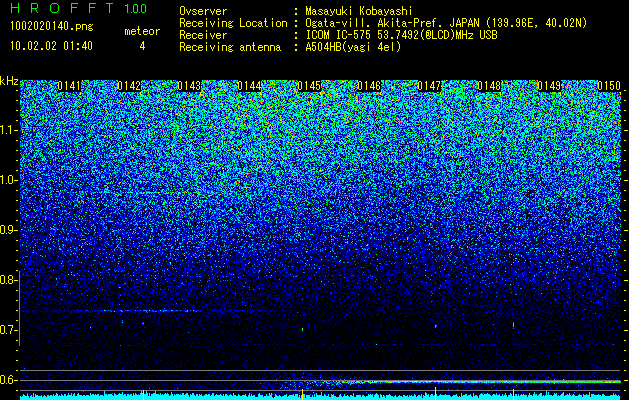Click the 0.8 kHz axis label
The image size is (629, 400).
[8, 280]
